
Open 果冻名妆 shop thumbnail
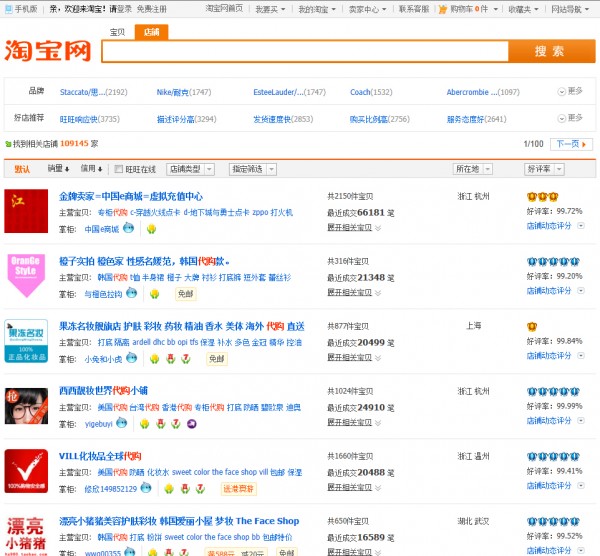[x=26, y=341]
